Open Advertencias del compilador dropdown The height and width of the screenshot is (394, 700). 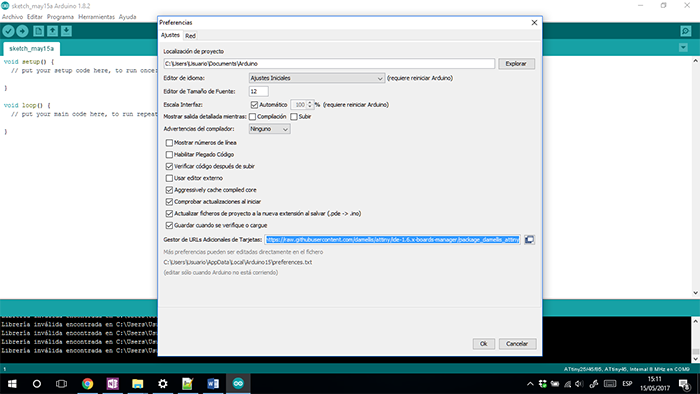[x=270, y=129]
